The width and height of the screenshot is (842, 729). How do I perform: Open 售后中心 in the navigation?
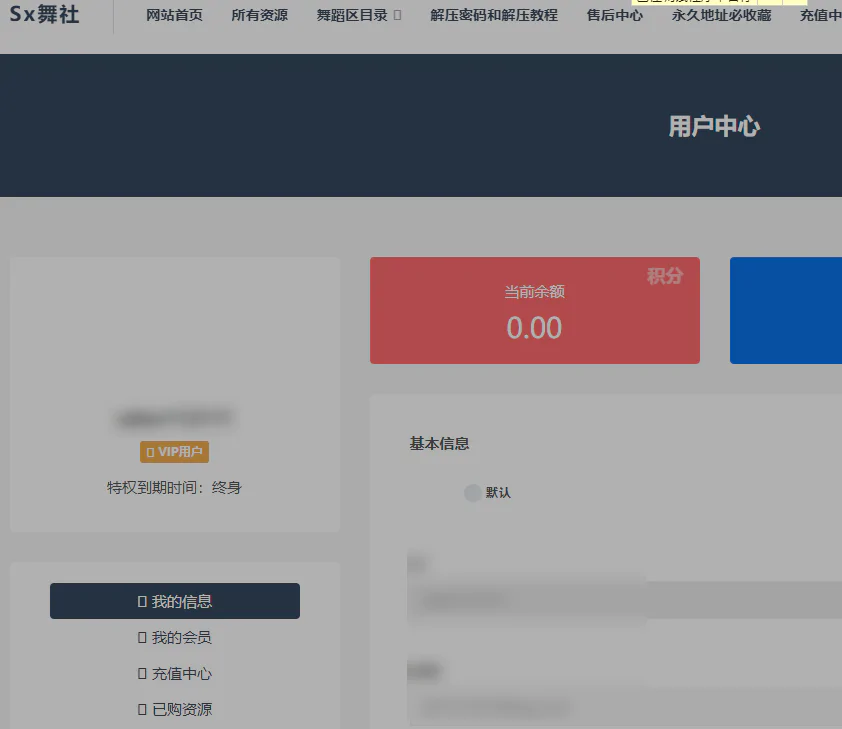tap(615, 15)
